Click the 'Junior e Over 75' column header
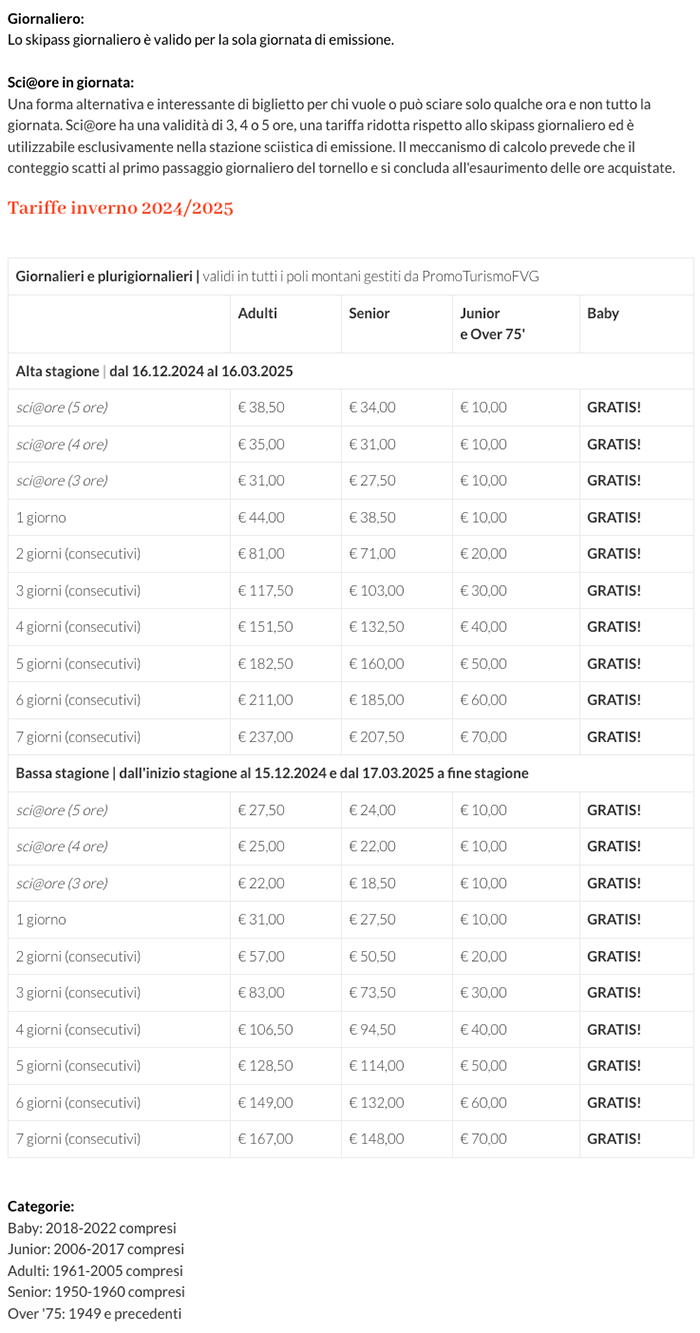 click(x=492, y=323)
